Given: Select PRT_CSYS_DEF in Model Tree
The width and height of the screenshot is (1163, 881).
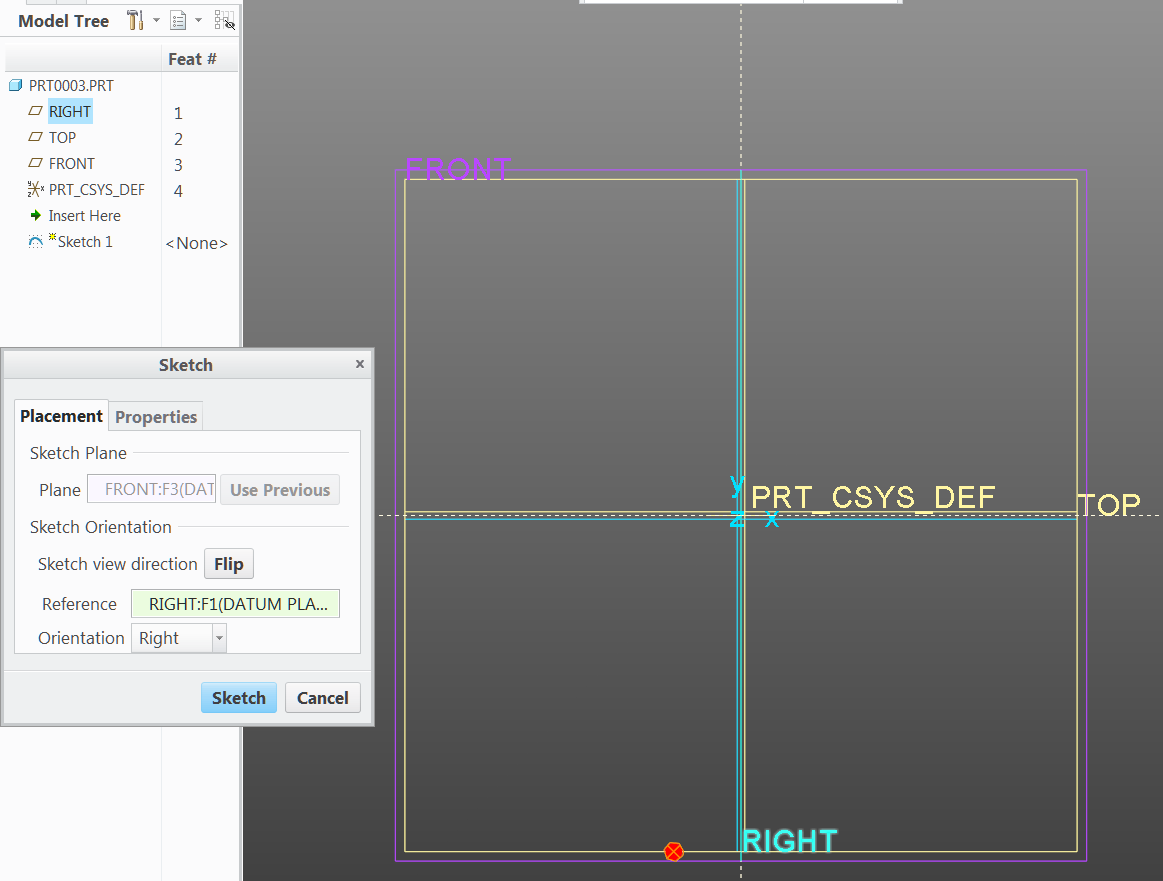Looking at the screenshot, I should 96,189.
